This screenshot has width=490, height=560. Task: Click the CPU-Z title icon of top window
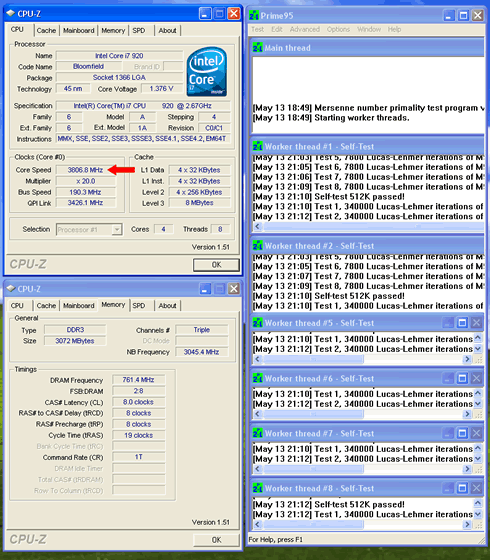click(x=11, y=14)
